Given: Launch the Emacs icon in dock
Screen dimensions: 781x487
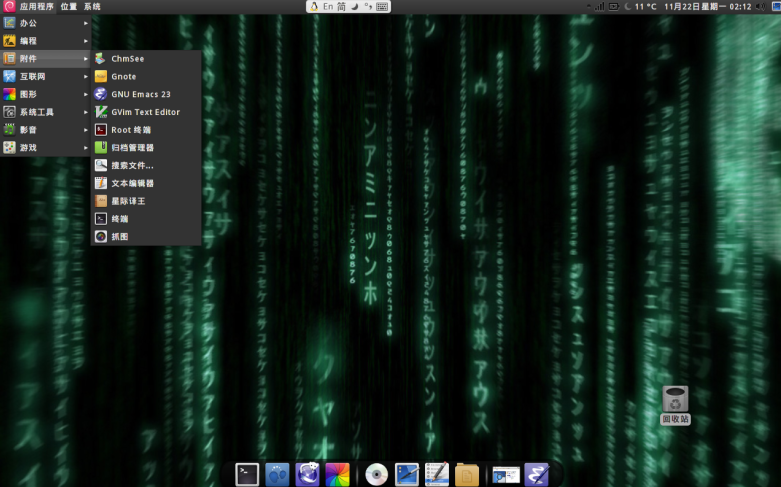Looking at the screenshot, I should pos(536,474).
